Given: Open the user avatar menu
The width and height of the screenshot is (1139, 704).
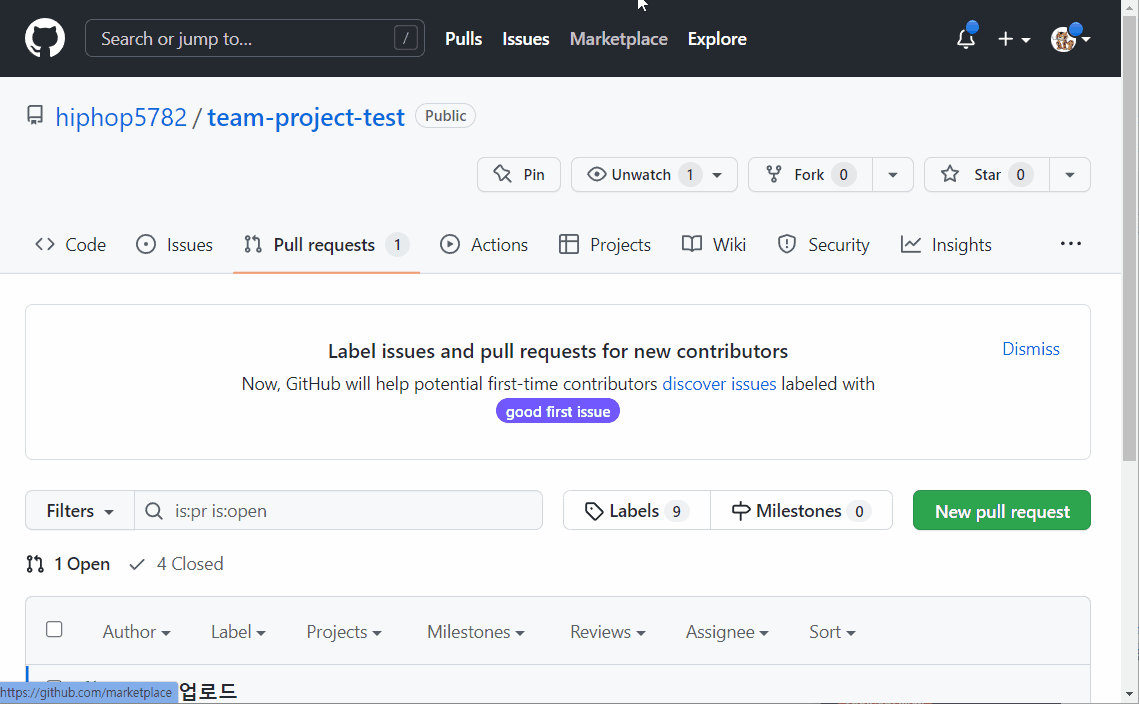Looking at the screenshot, I should 1070,39.
